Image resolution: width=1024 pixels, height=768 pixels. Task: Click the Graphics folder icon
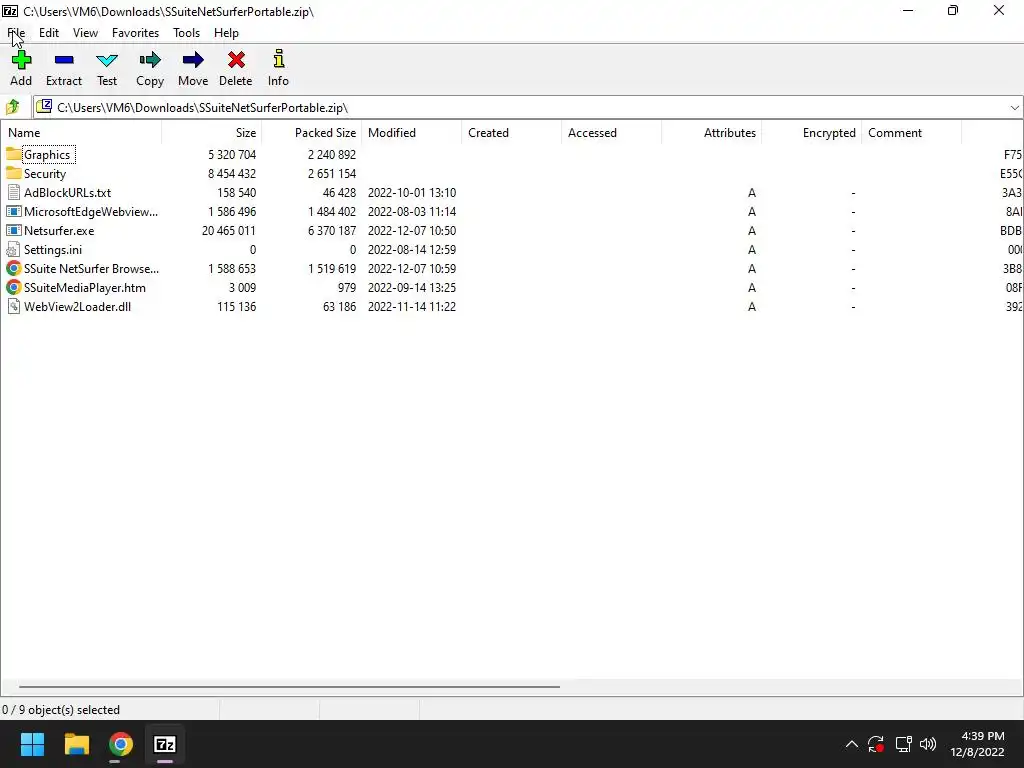pos(13,154)
